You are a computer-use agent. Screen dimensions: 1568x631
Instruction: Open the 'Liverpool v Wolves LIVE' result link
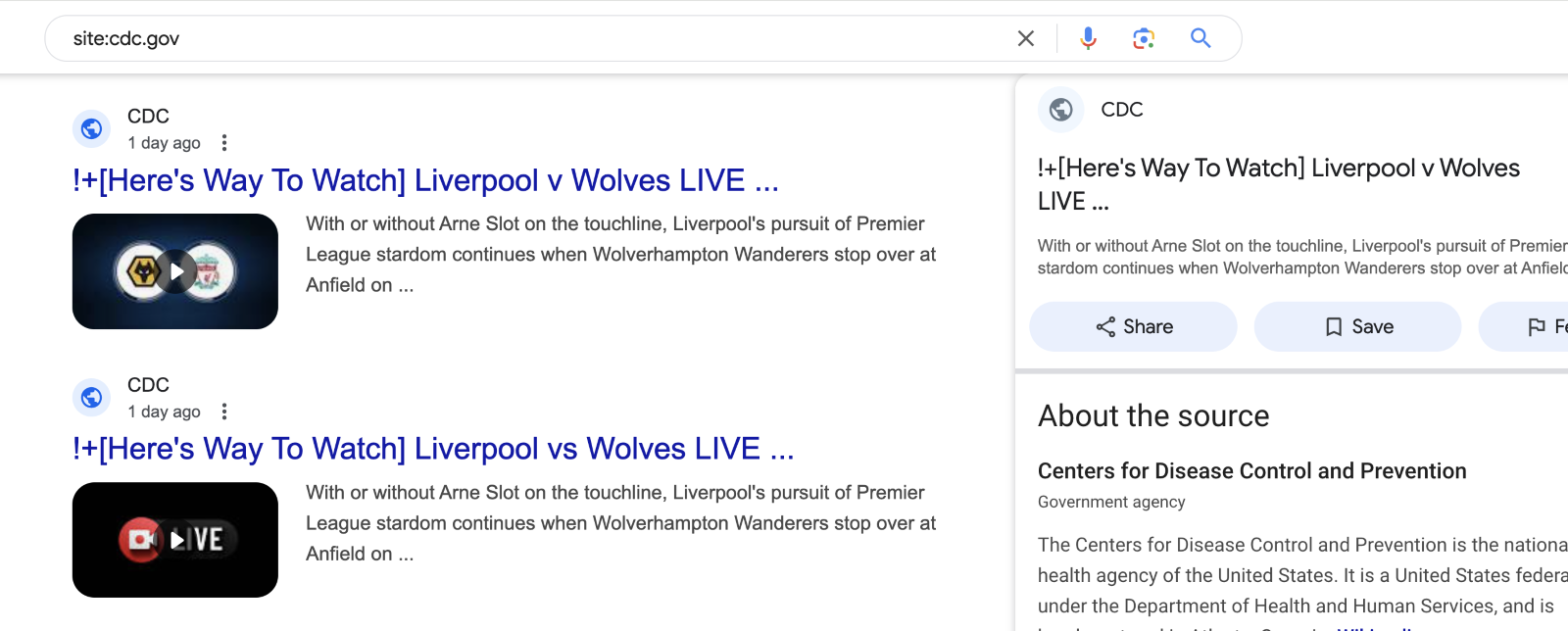[425, 180]
